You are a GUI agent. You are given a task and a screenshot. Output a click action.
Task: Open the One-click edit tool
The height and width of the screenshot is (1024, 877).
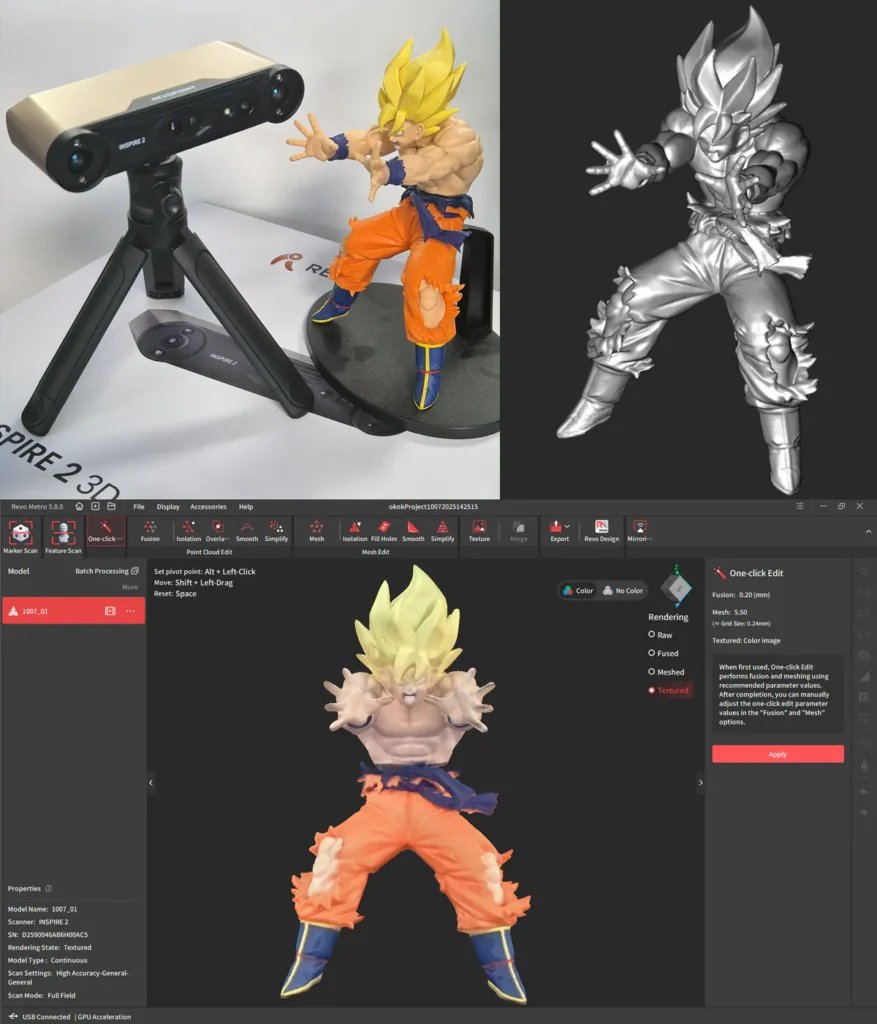pos(105,532)
